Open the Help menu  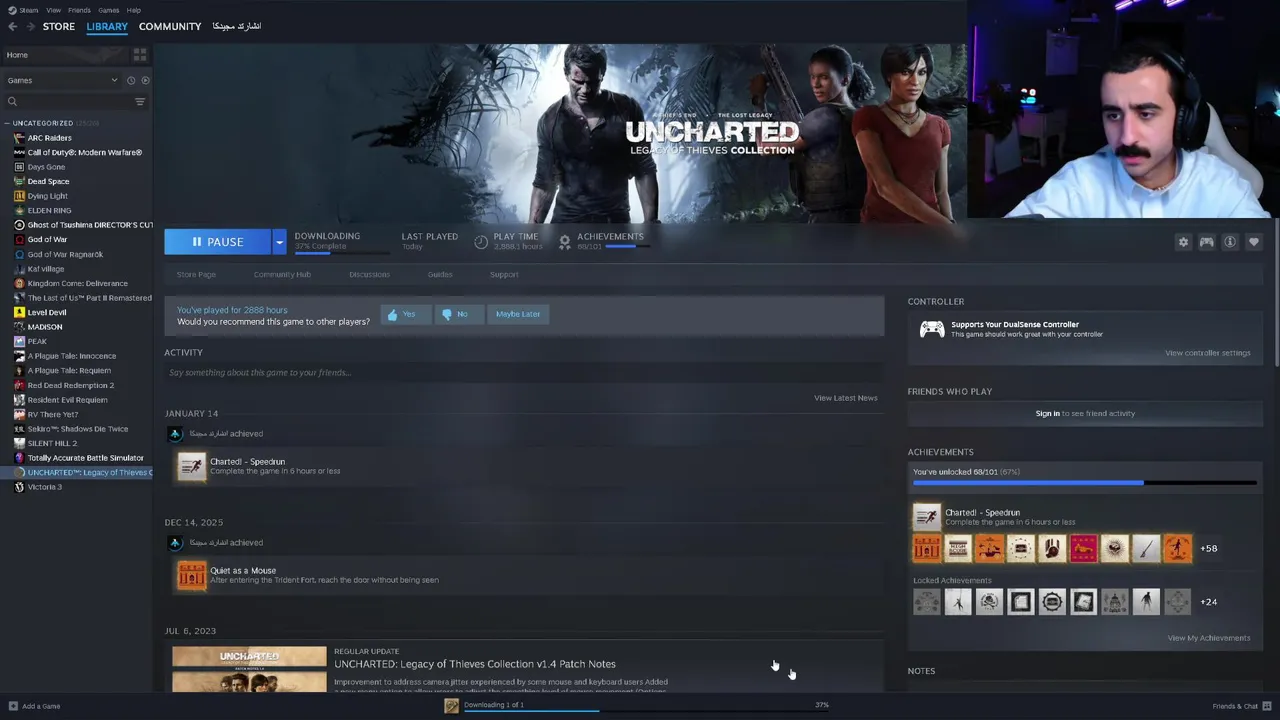[x=134, y=10]
